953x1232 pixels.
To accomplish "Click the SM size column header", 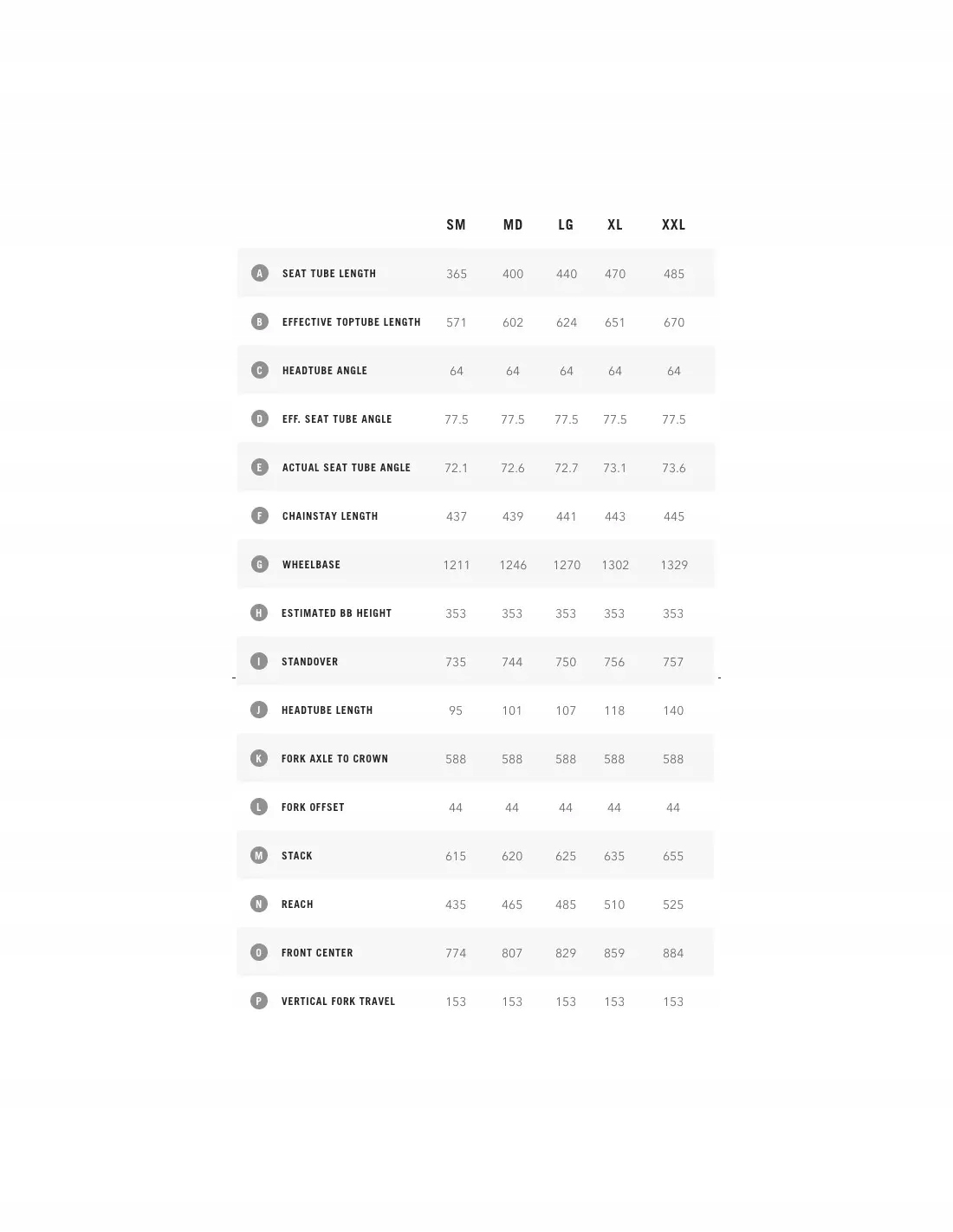I will click(x=457, y=224).
